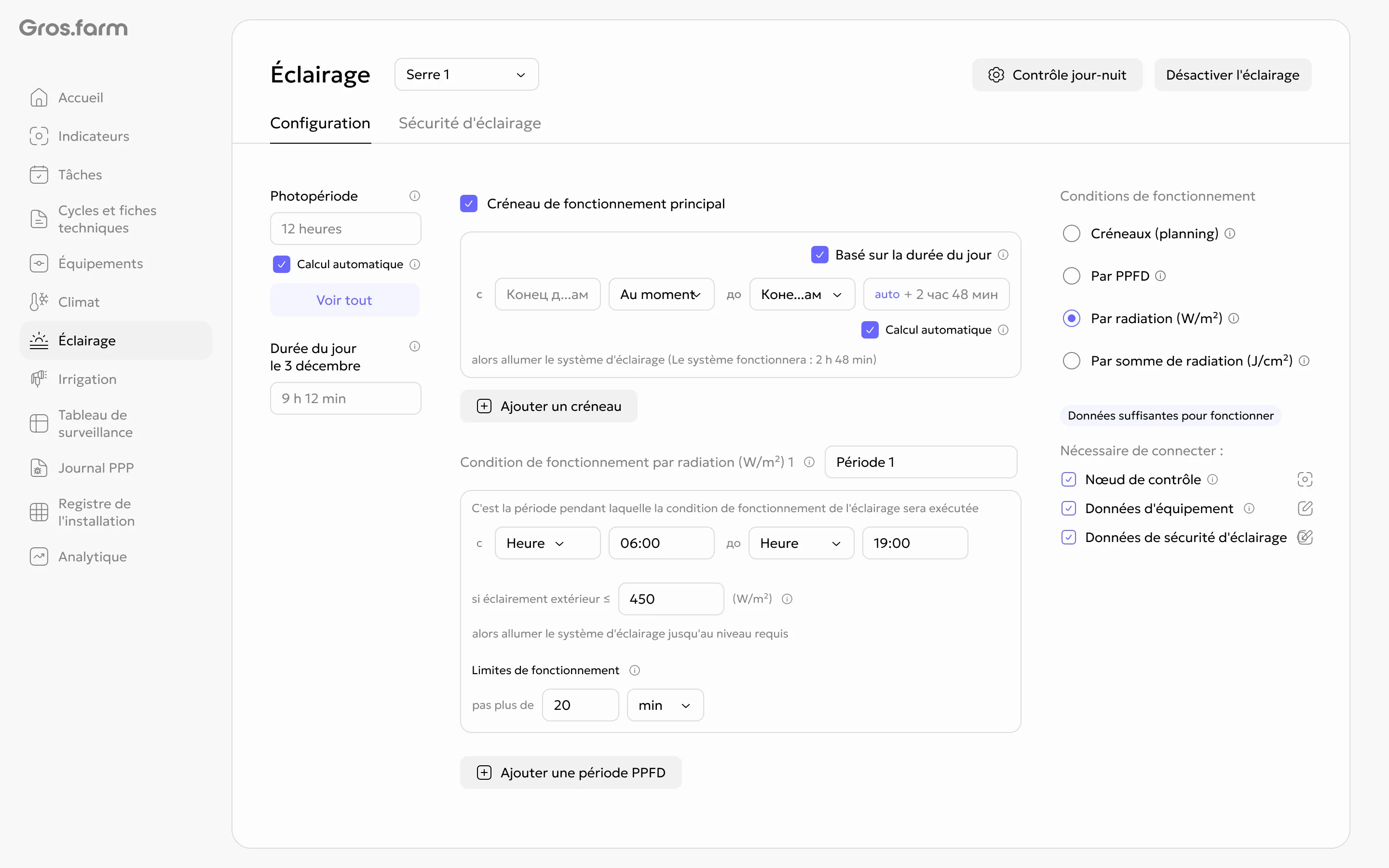1389x868 pixels.
Task: Open Tableau de surveillance icon
Action: pyautogui.click(x=39, y=424)
